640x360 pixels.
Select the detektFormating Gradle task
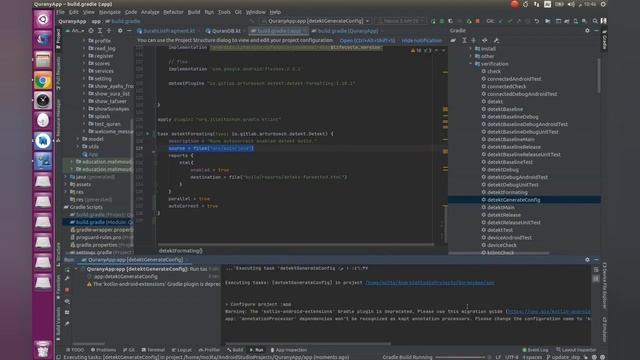point(507,192)
